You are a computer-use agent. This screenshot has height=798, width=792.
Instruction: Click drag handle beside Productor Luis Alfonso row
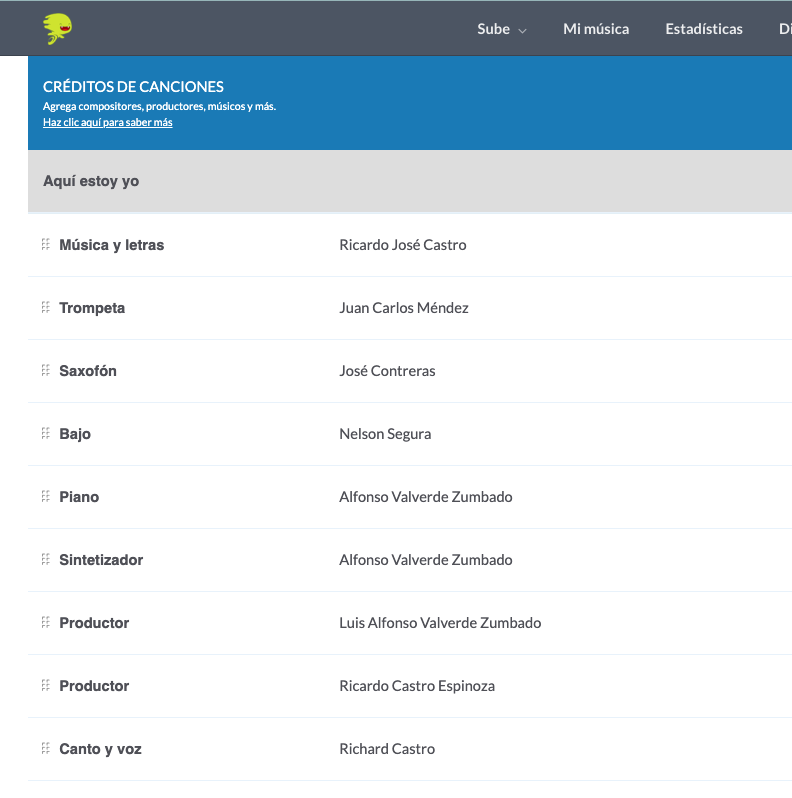46,623
